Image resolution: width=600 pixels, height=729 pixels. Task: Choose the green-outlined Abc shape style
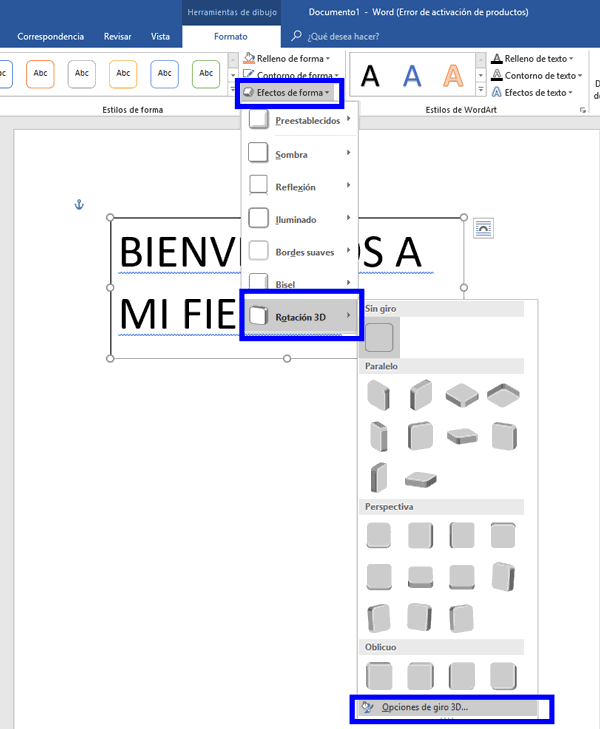click(x=206, y=74)
